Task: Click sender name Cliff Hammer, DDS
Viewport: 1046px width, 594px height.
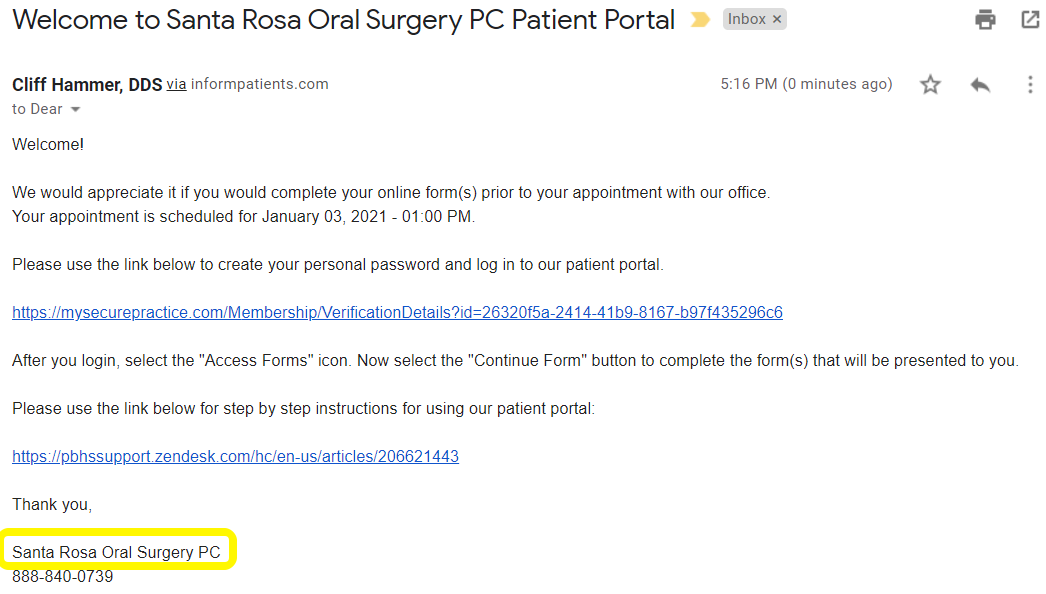Action: 87,85
